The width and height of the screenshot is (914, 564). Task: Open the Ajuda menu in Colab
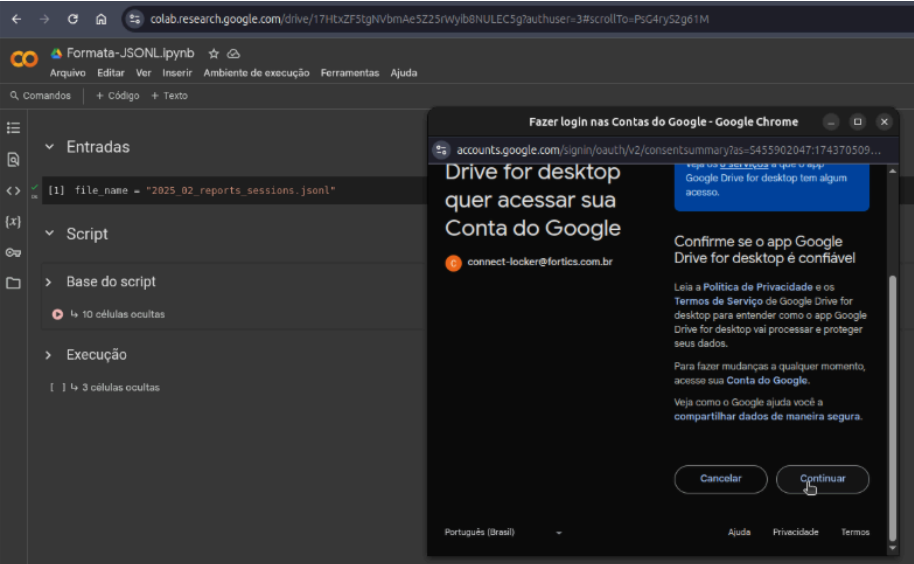pos(404,73)
